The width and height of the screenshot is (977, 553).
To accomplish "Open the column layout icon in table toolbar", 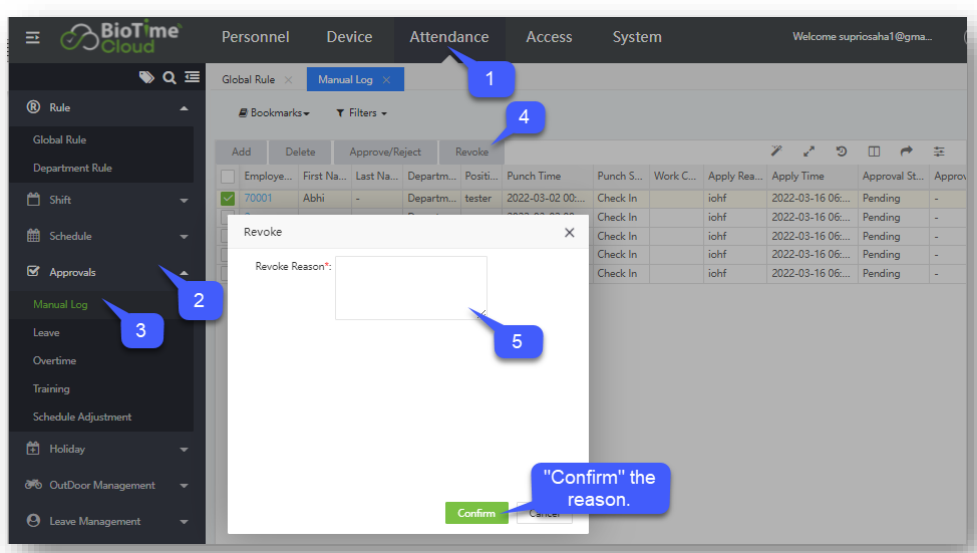I will pos(874,152).
